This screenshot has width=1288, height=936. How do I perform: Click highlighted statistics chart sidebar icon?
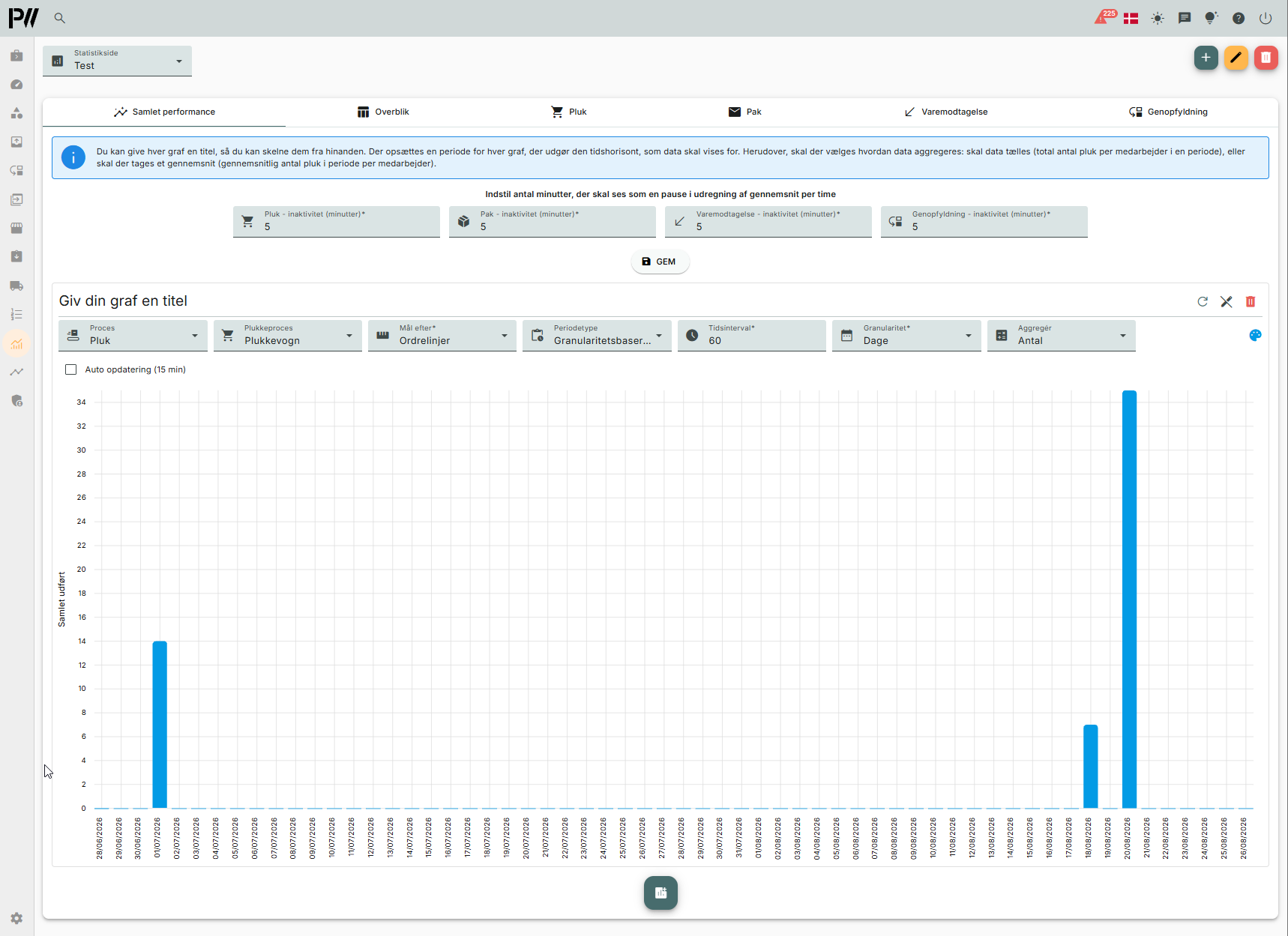[16, 344]
